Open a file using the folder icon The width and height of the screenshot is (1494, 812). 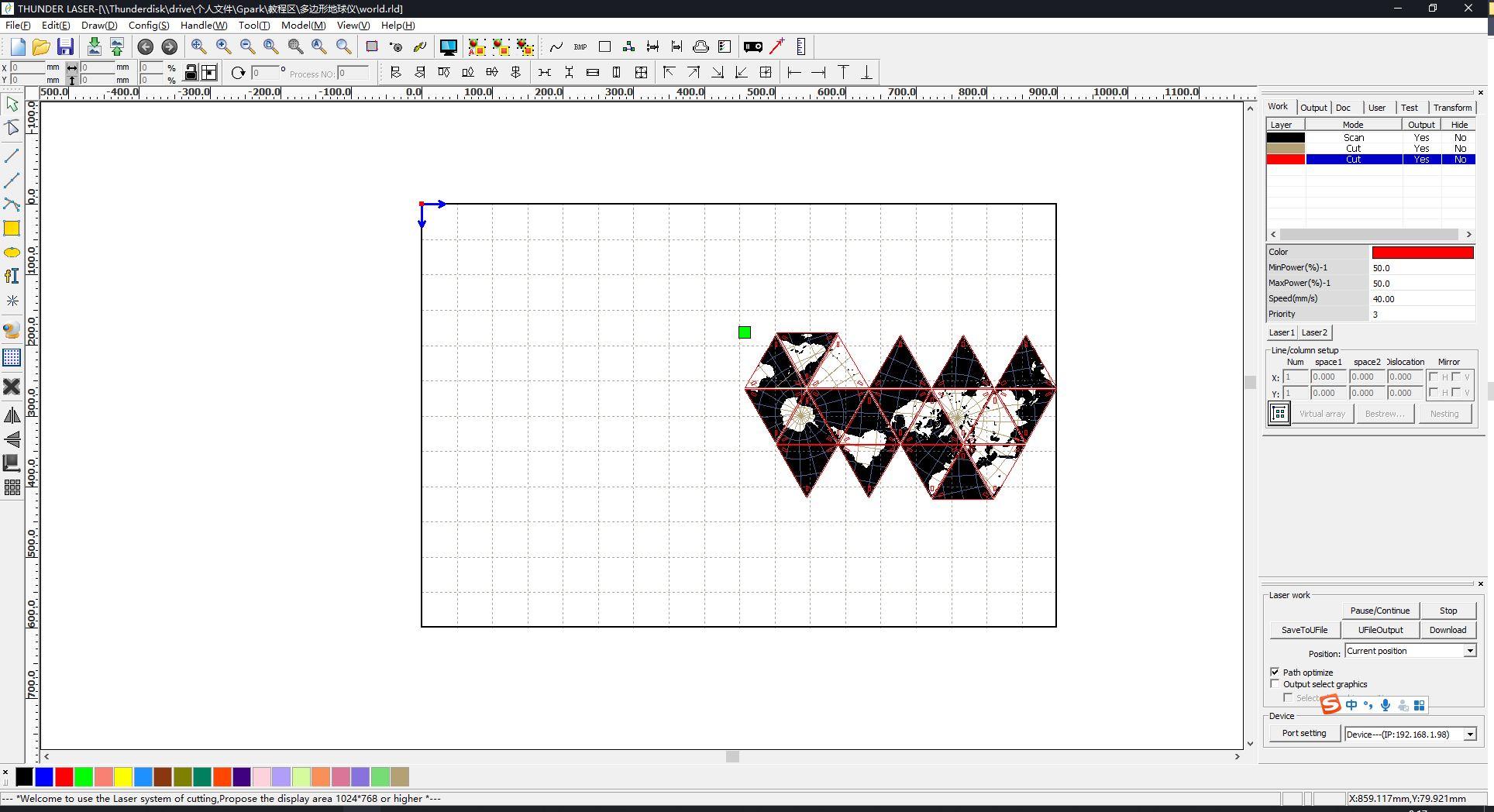(x=41, y=46)
